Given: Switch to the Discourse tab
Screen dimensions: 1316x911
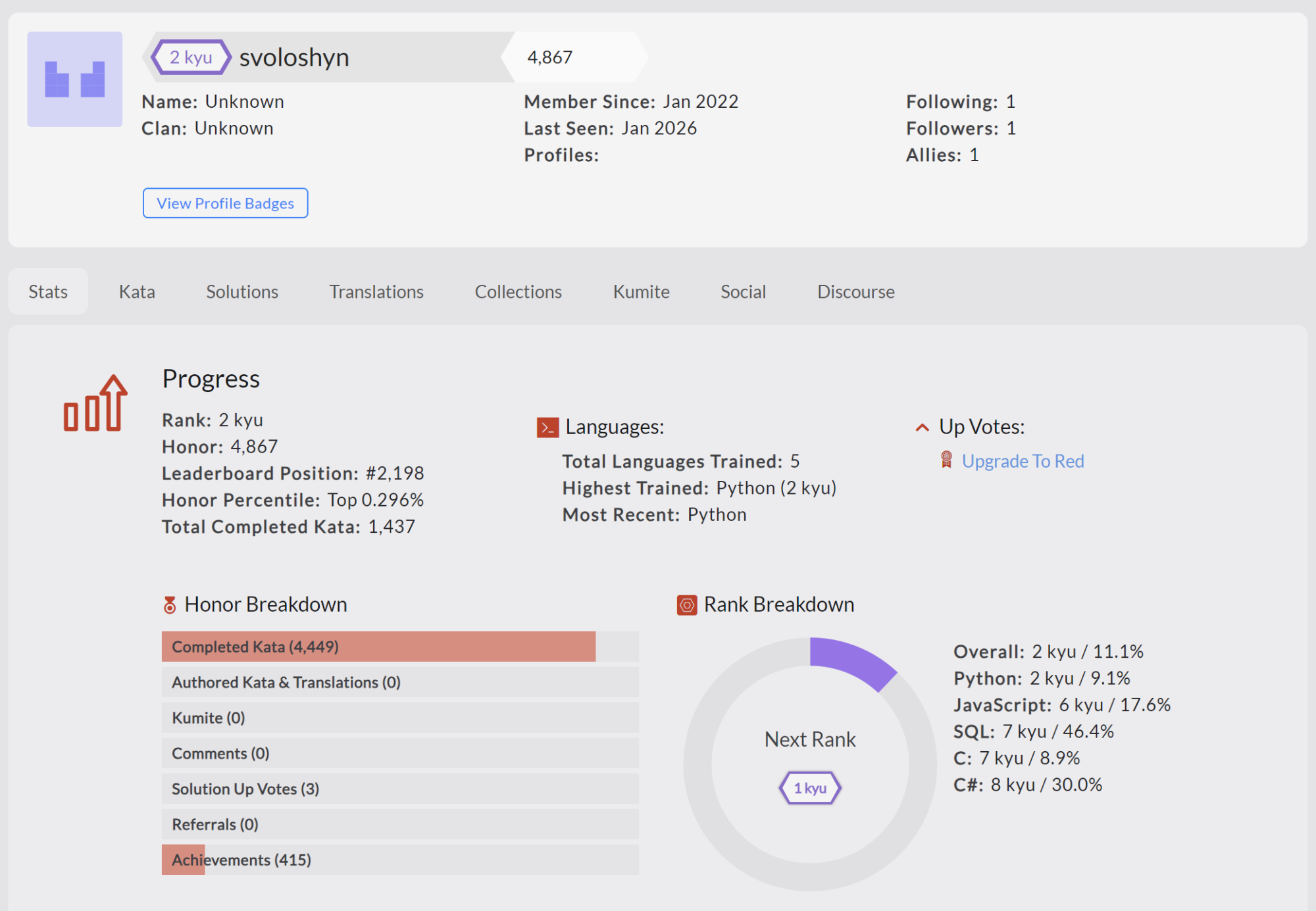Looking at the screenshot, I should (855, 291).
